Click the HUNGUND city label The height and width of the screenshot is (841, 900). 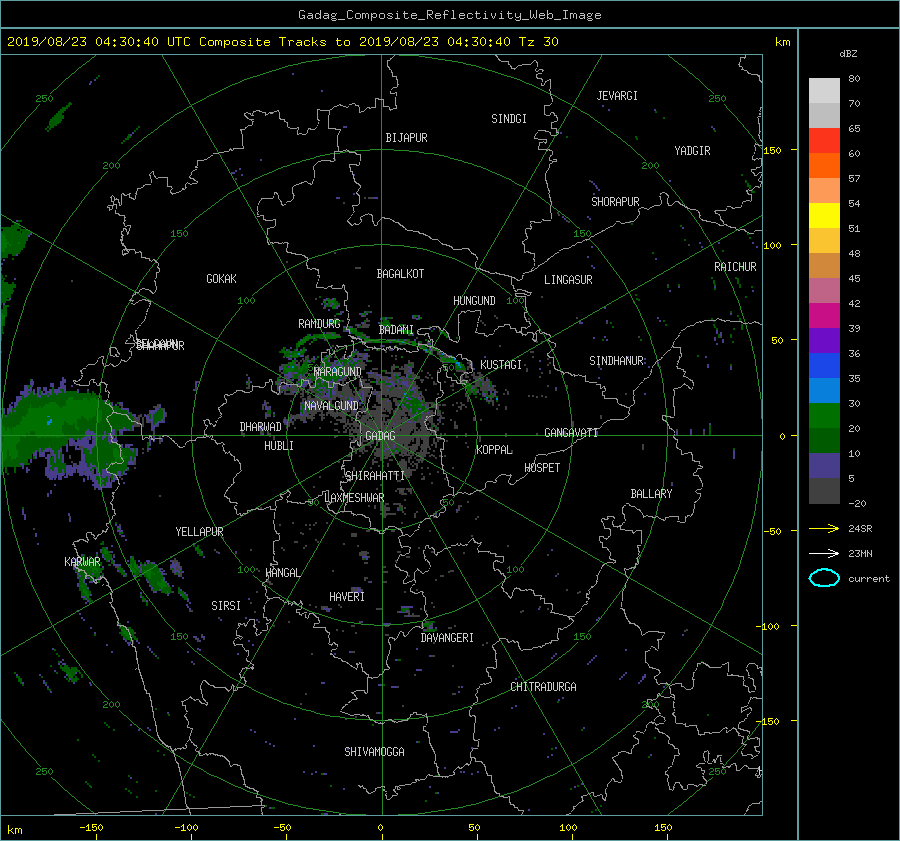474,301
